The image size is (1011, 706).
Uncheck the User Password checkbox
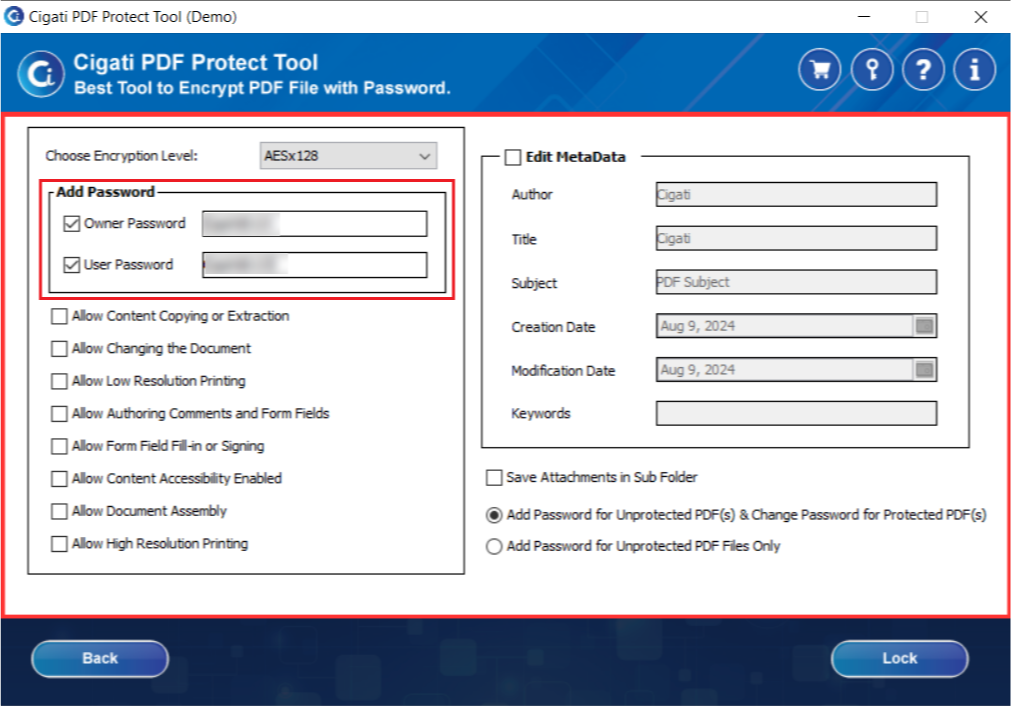click(72, 265)
